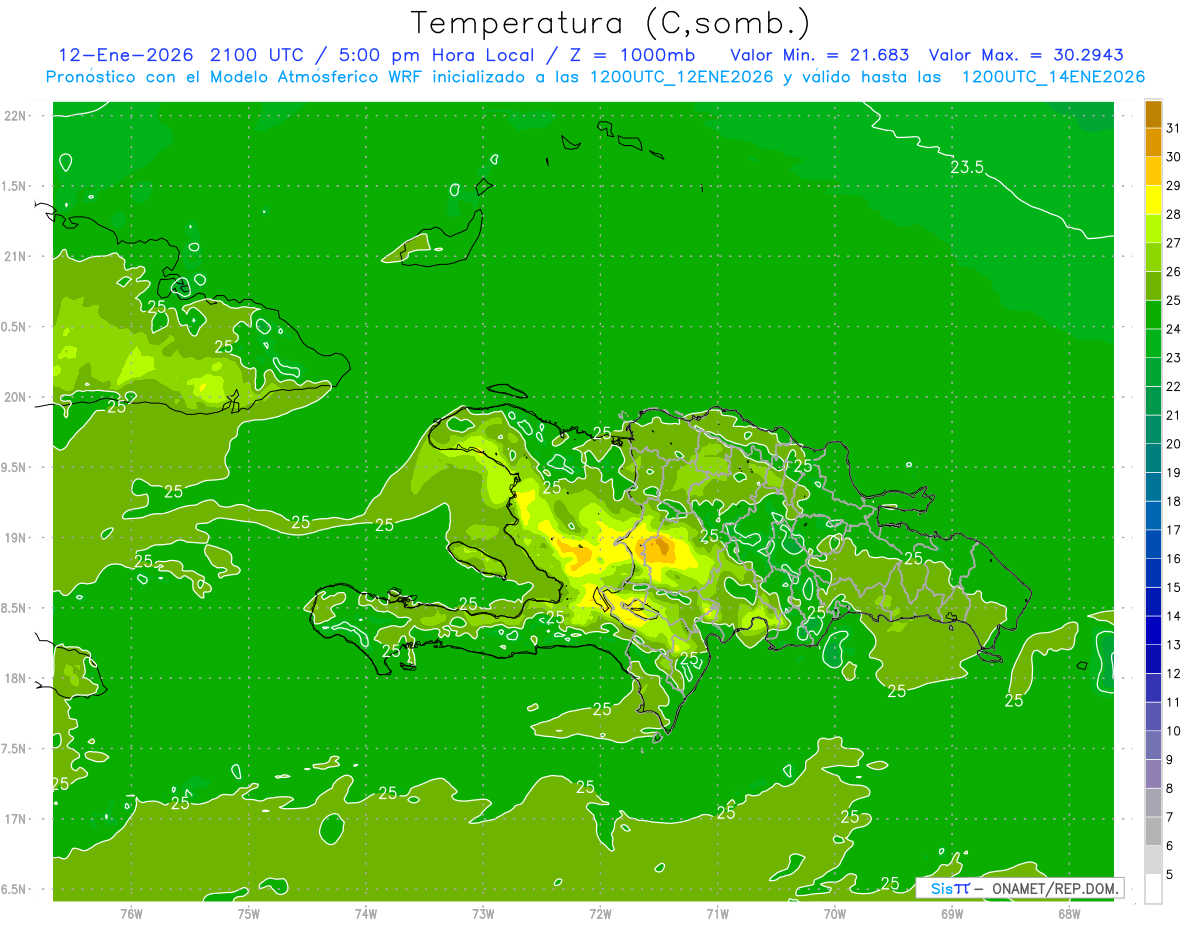Click the '70W' longitude label
This screenshot has height=927, width=1200.
click(x=834, y=914)
